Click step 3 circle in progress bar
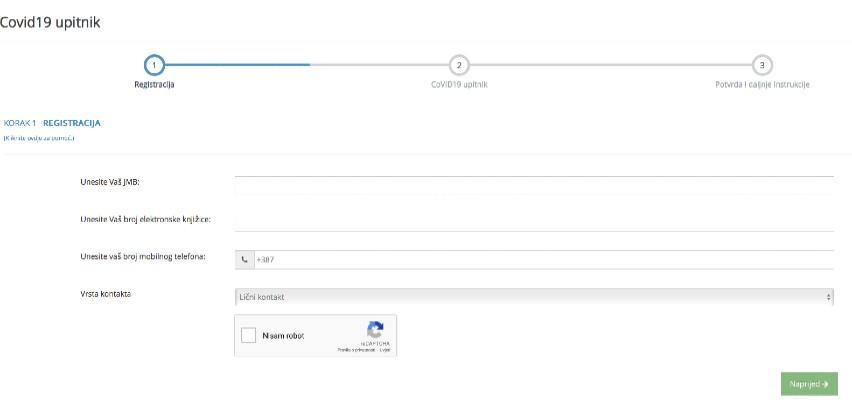852x415 pixels. click(x=762, y=64)
